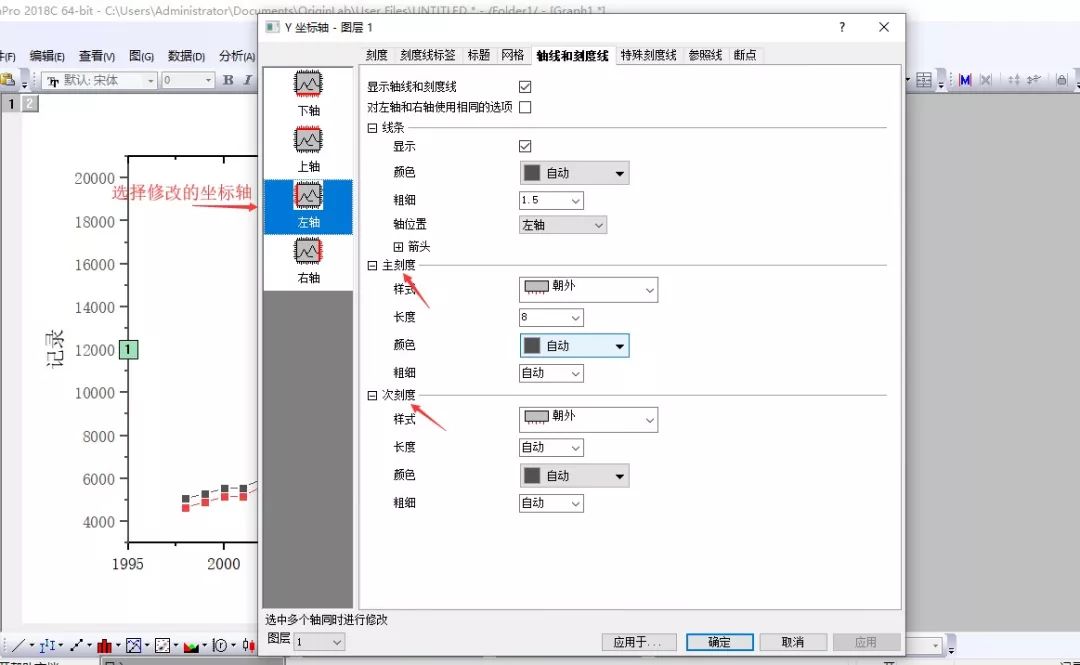Open the 次刻度 长度 自动 dropdown

pos(551,447)
